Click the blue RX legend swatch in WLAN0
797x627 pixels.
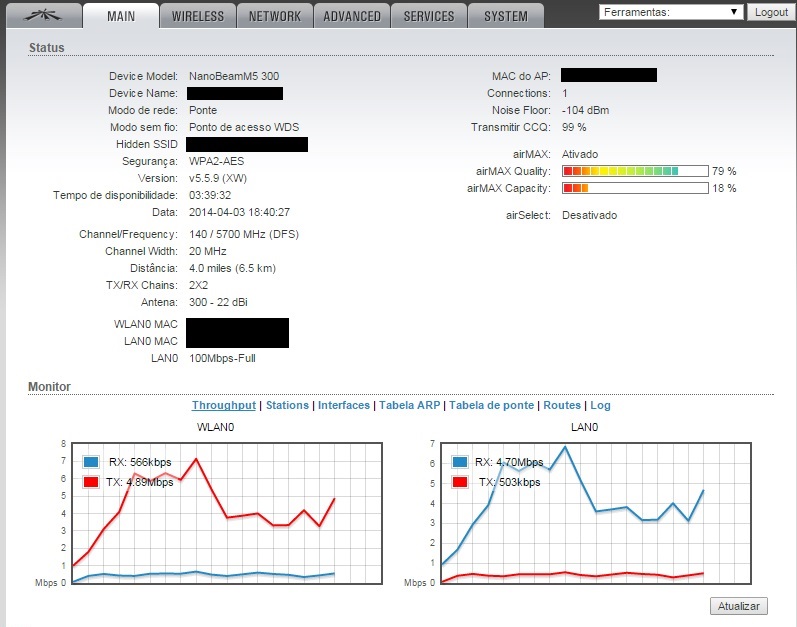(91, 462)
